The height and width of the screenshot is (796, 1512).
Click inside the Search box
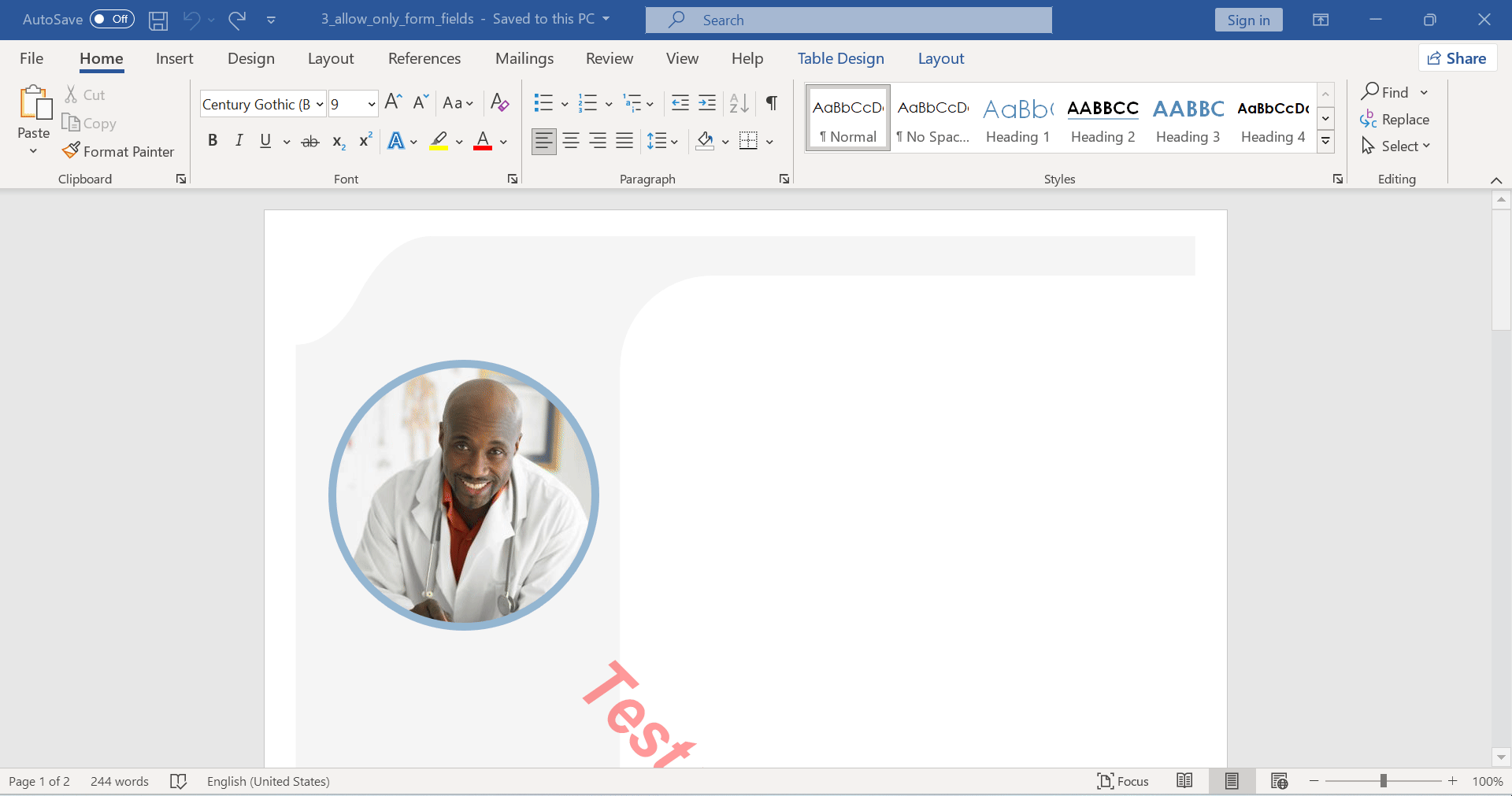[x=848, y=20]
